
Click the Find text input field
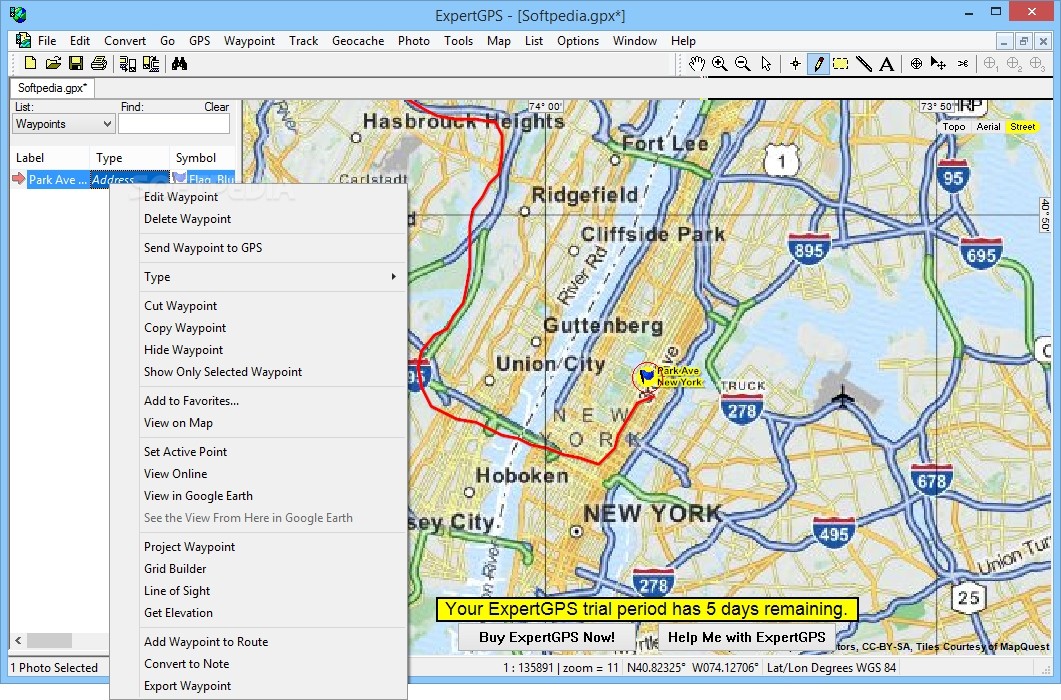click(174, 124)
